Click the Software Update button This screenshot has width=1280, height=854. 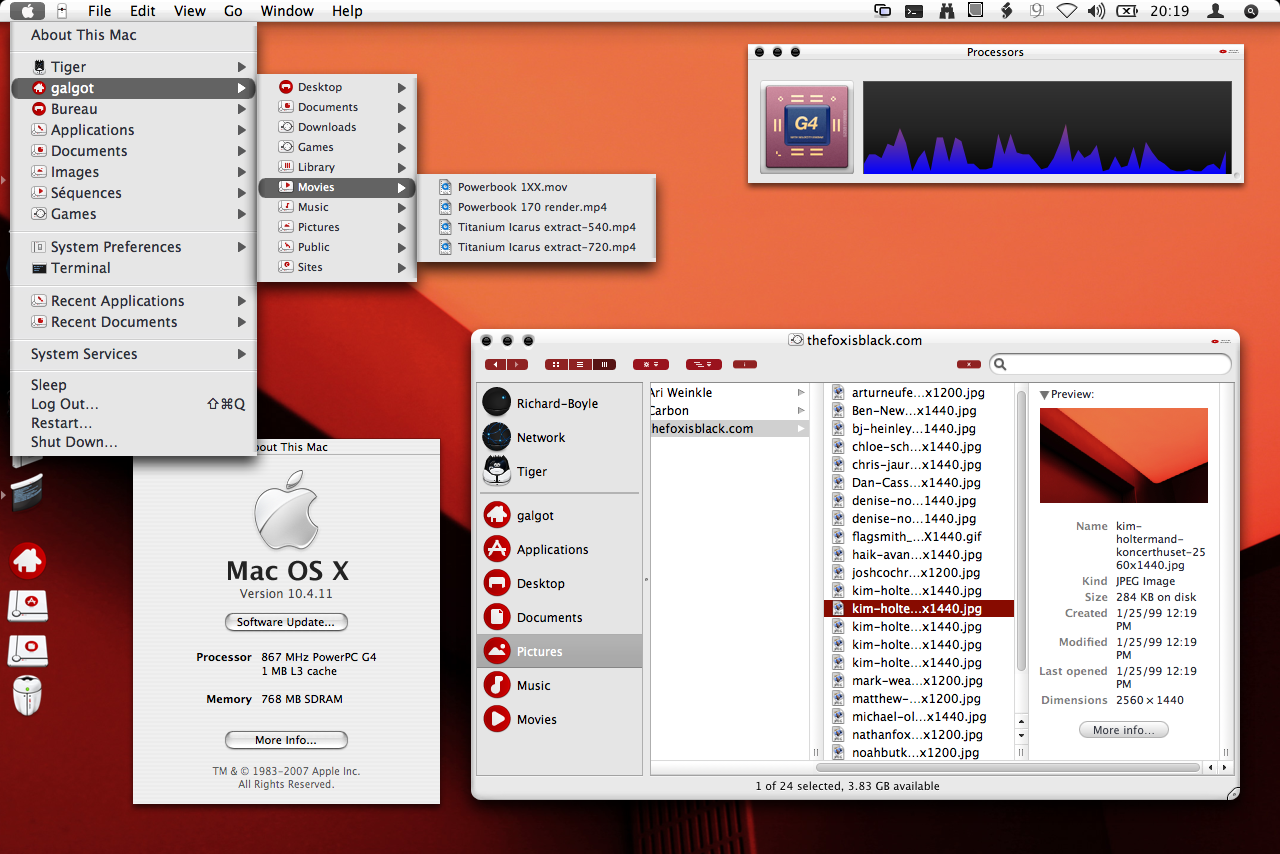pyautogui.click(x=286, y=622)
